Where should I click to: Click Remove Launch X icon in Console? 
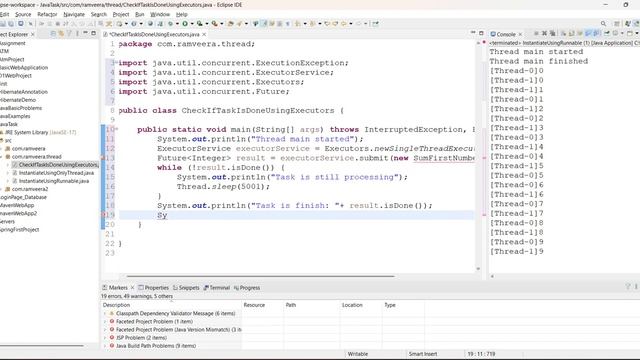[x=544, y=33]
